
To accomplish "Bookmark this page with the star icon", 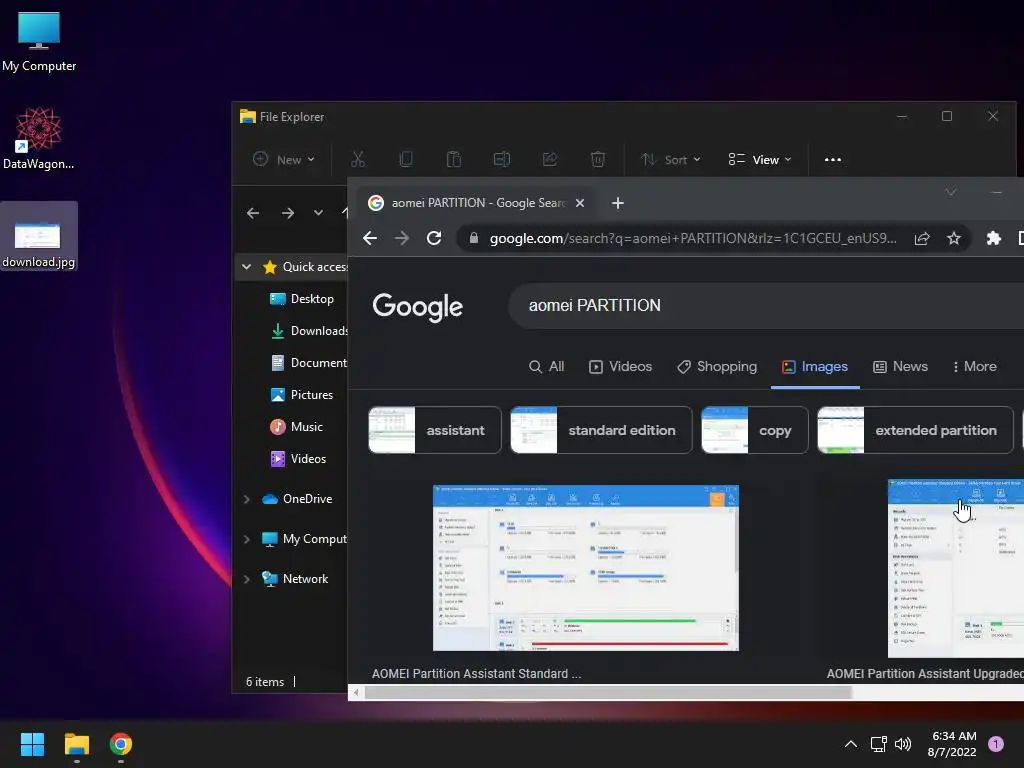I will coord(953,238).
